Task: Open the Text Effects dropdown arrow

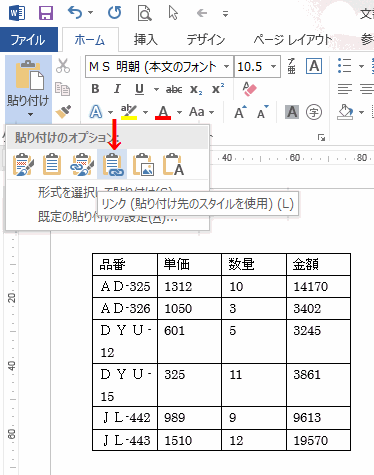Action: (111, 113)
